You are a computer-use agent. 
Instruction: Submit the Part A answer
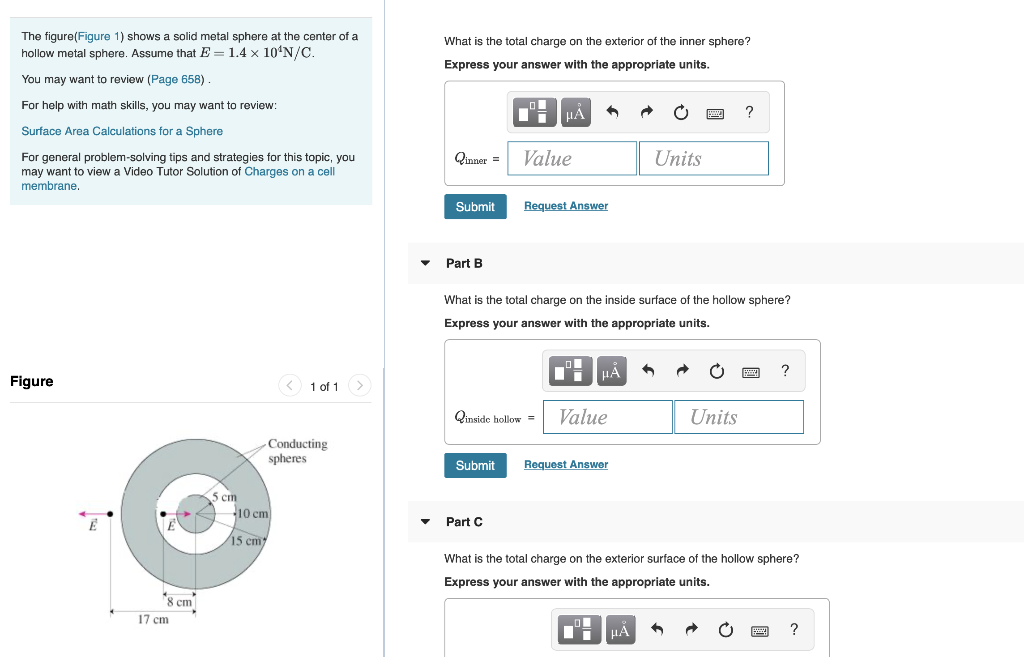pos(475,206)
